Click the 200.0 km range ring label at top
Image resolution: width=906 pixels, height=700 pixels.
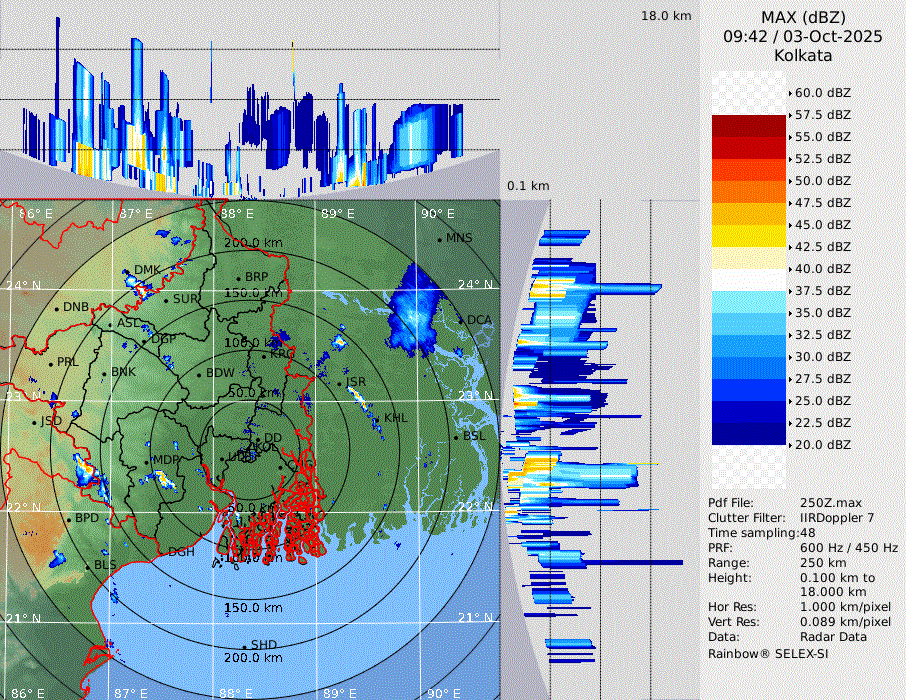coord(252,243)
